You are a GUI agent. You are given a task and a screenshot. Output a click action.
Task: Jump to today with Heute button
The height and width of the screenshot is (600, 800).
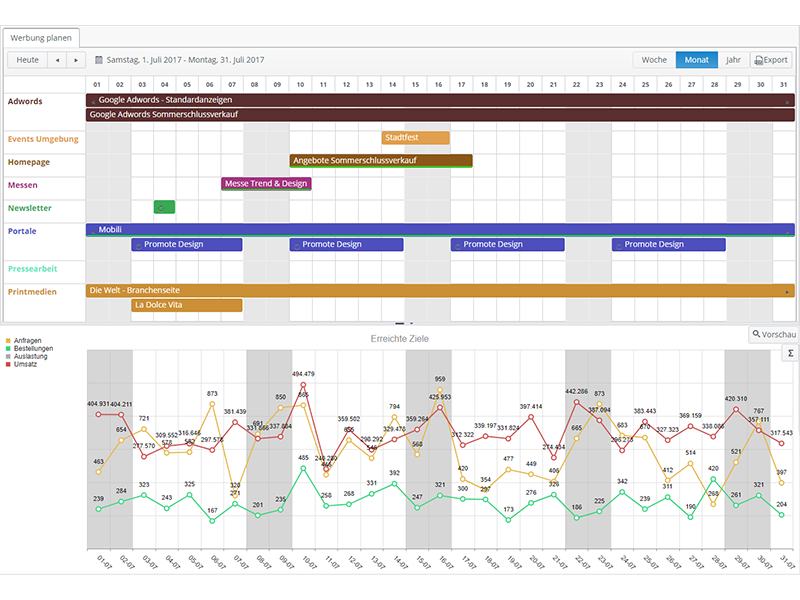pyautogui.click(x=28, y=60)
